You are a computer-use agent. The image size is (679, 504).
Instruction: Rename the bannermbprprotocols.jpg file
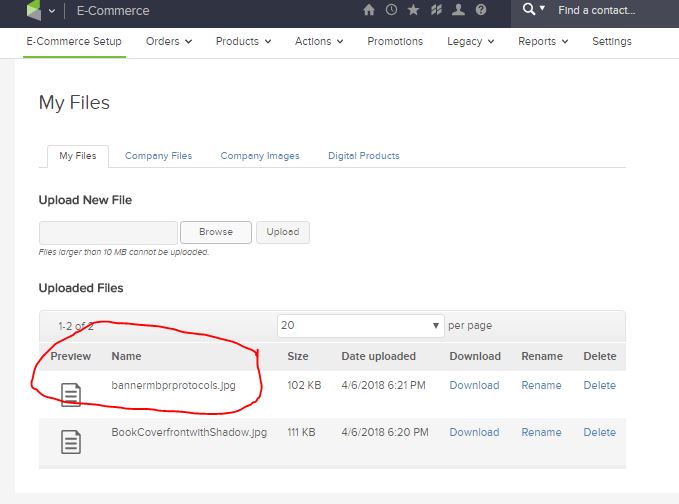[541, 385]
